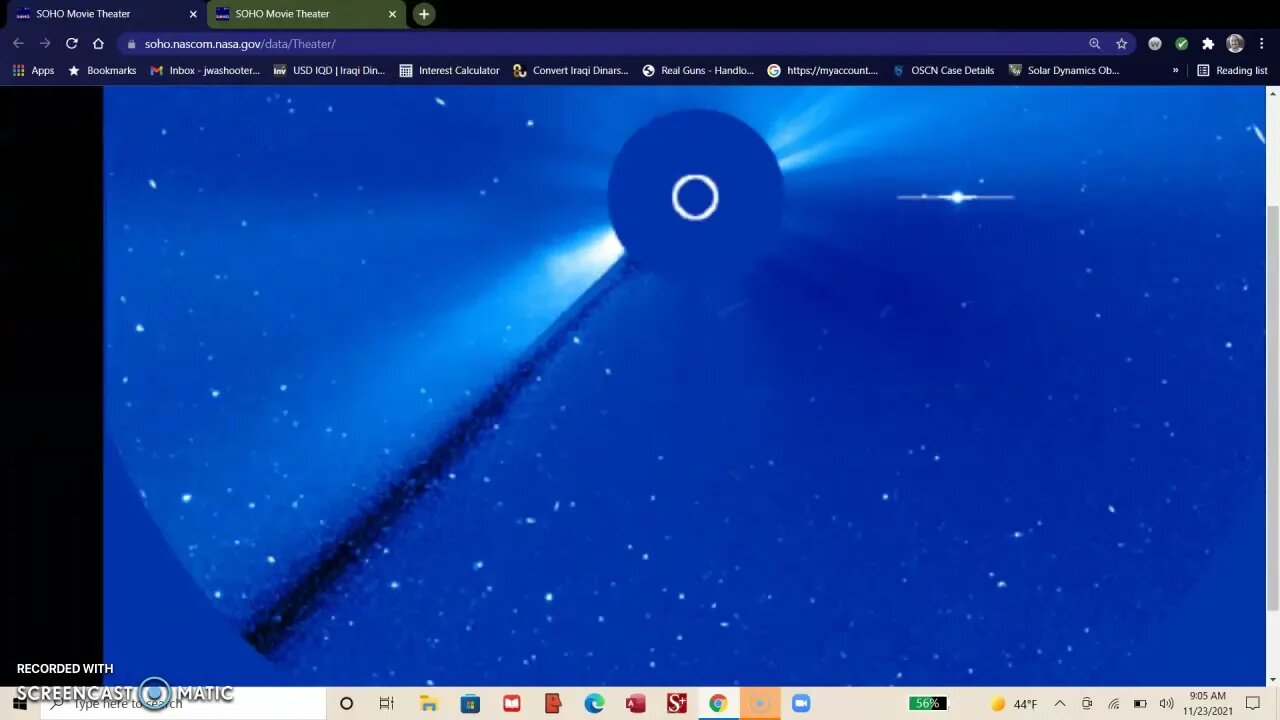Viewport: 1280px width, 720px height.
Task: Open Task View in taskbar
Action: click(x=386, y=704)
